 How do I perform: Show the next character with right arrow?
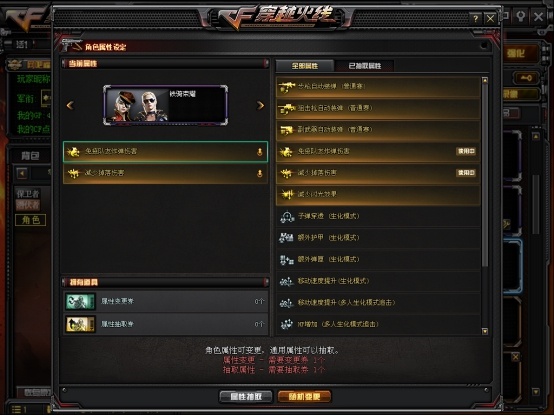[260, 105]
